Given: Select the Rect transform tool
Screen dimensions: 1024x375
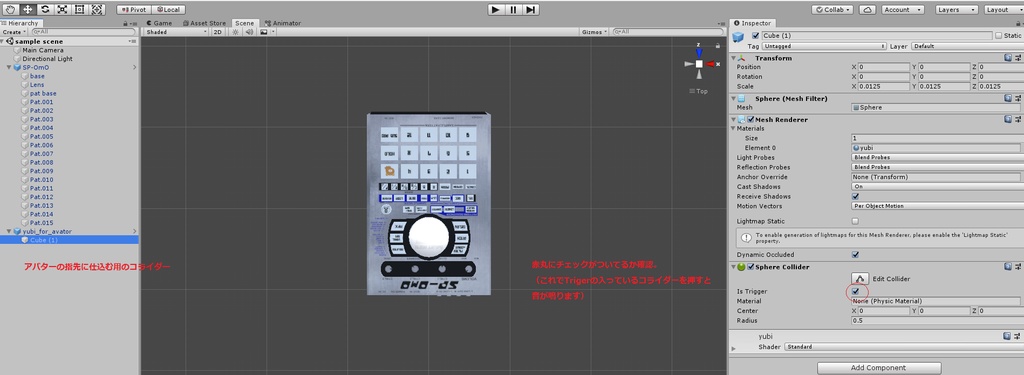Looking at the screenshot, I should [79, 9].
